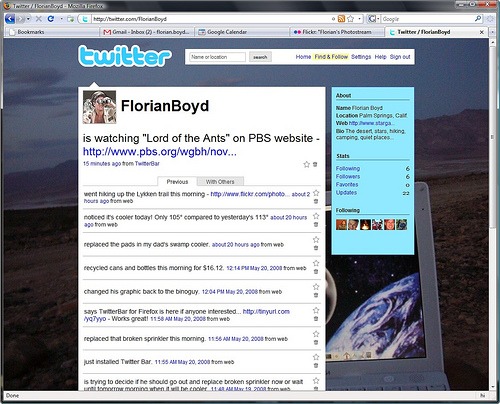Delete the Lord of the Ants tweet
Image resolution: width=500 pixels, height=404 pixels.
tap(315, 164)
